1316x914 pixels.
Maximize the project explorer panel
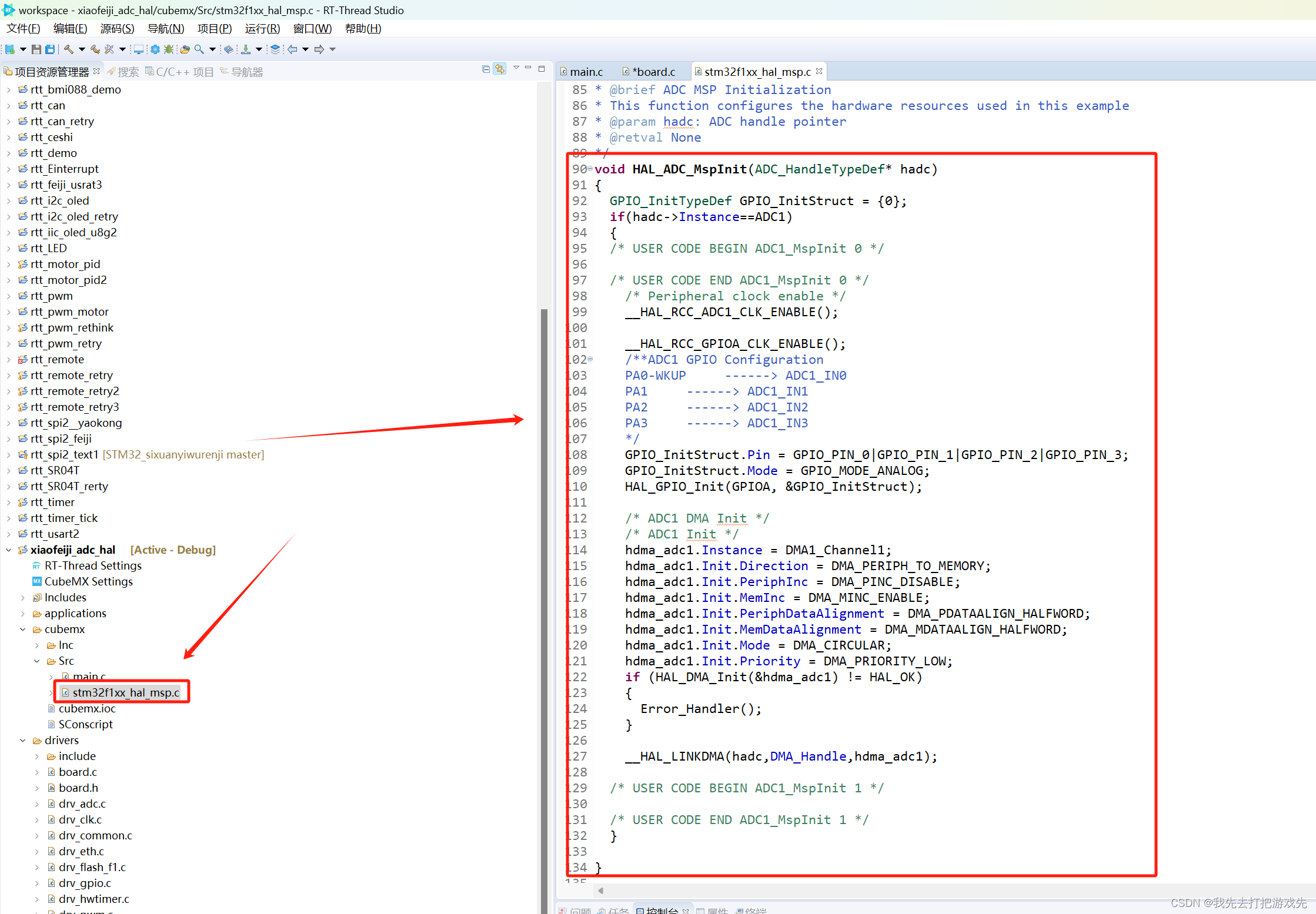pos(542,69)
